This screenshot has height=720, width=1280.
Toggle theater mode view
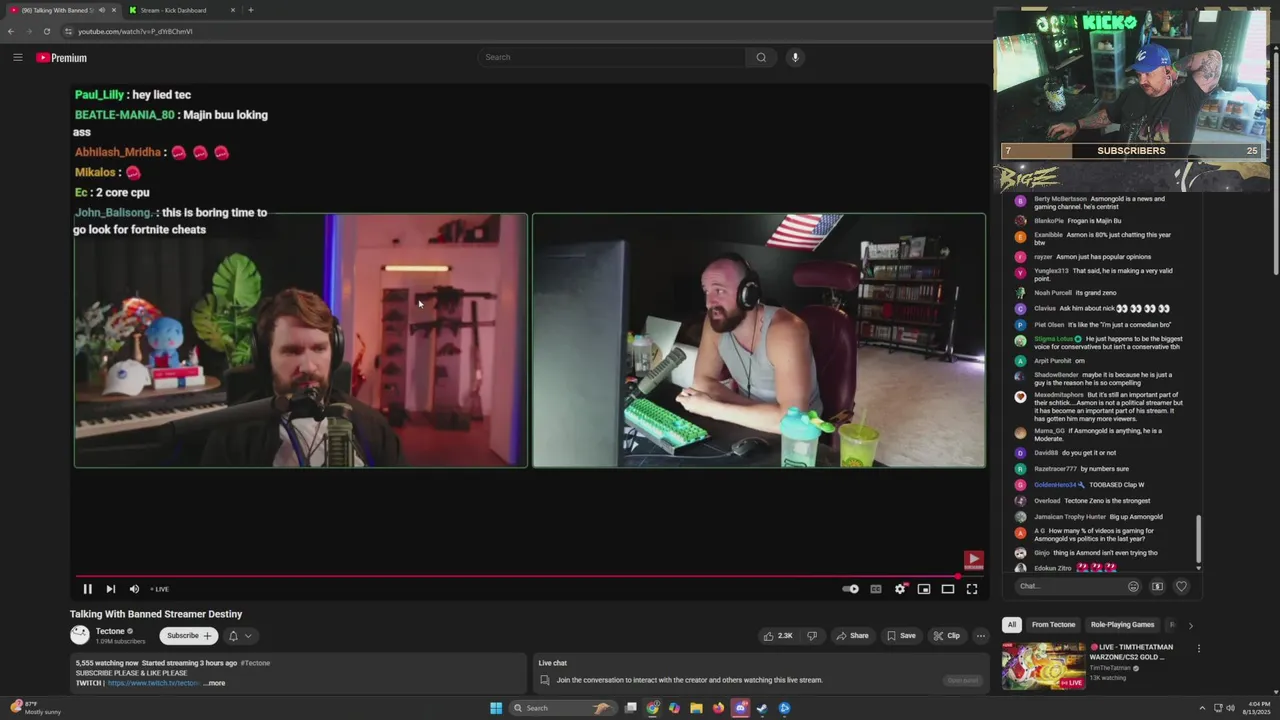pyautogui.click(x=948, y=589)
